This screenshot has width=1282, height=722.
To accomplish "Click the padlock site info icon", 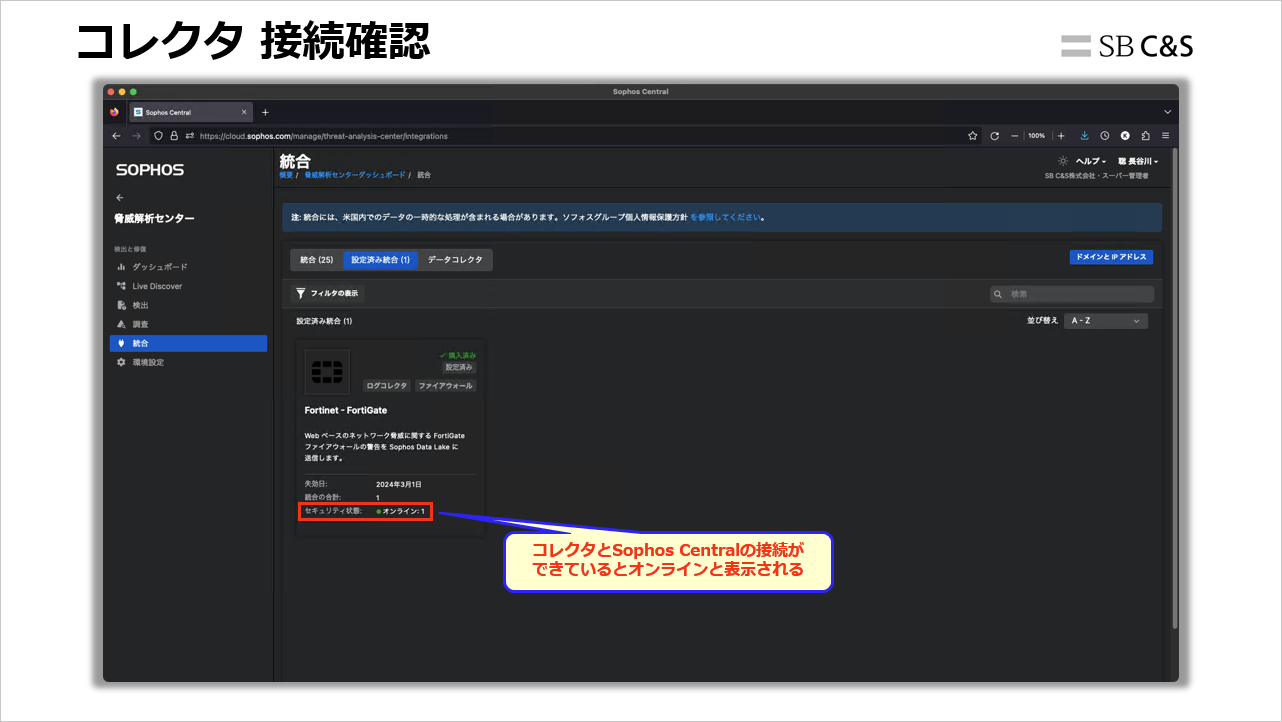I will pyautogui.click(x=173, y=136).
